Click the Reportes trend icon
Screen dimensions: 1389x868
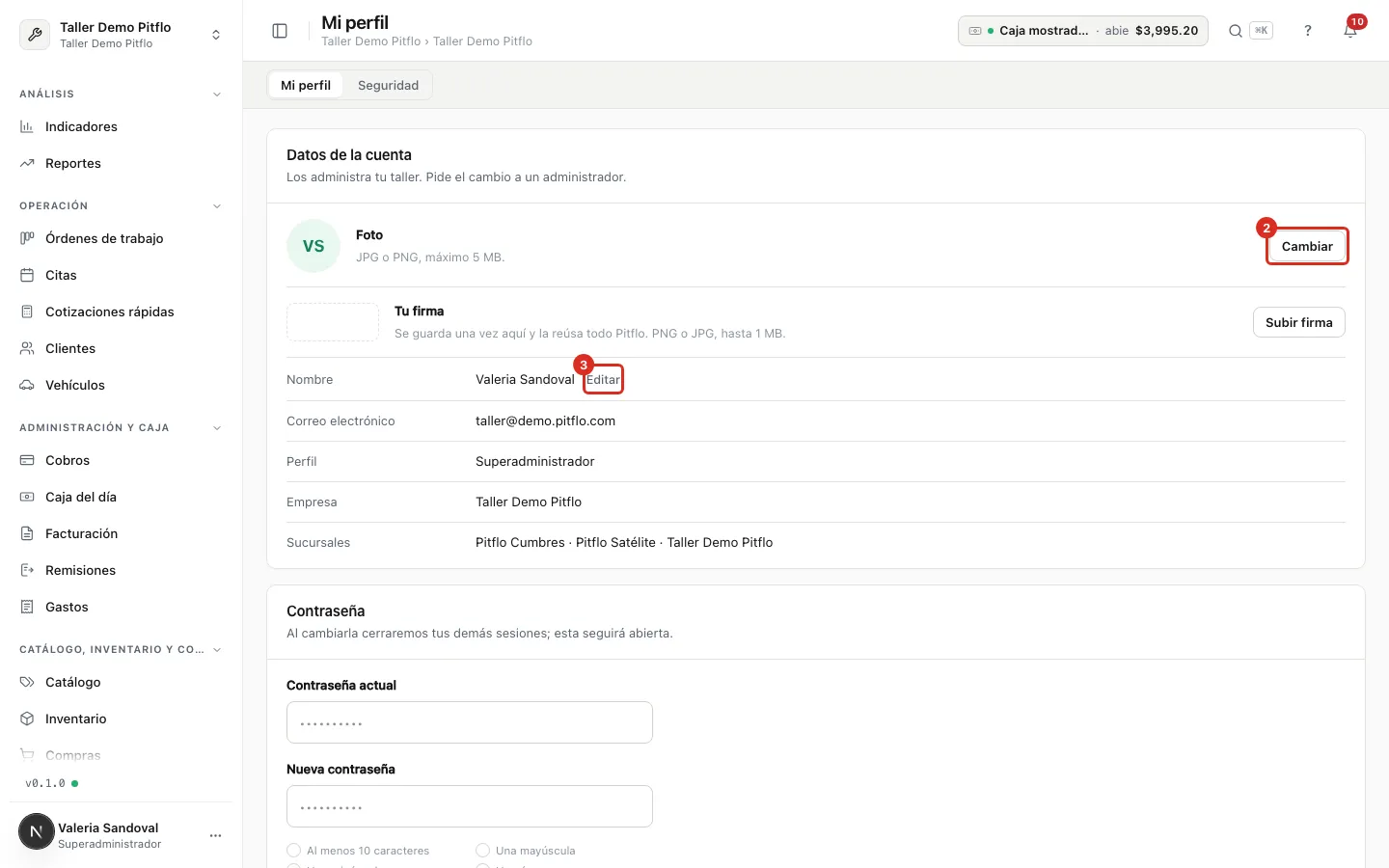coord(27,163)
